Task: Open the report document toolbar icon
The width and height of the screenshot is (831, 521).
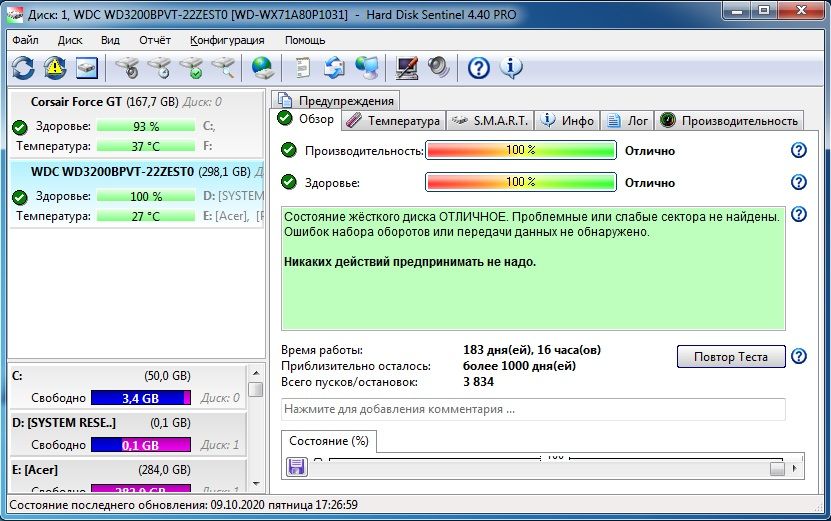Action: pyautogui.click(x=302, y=68)
